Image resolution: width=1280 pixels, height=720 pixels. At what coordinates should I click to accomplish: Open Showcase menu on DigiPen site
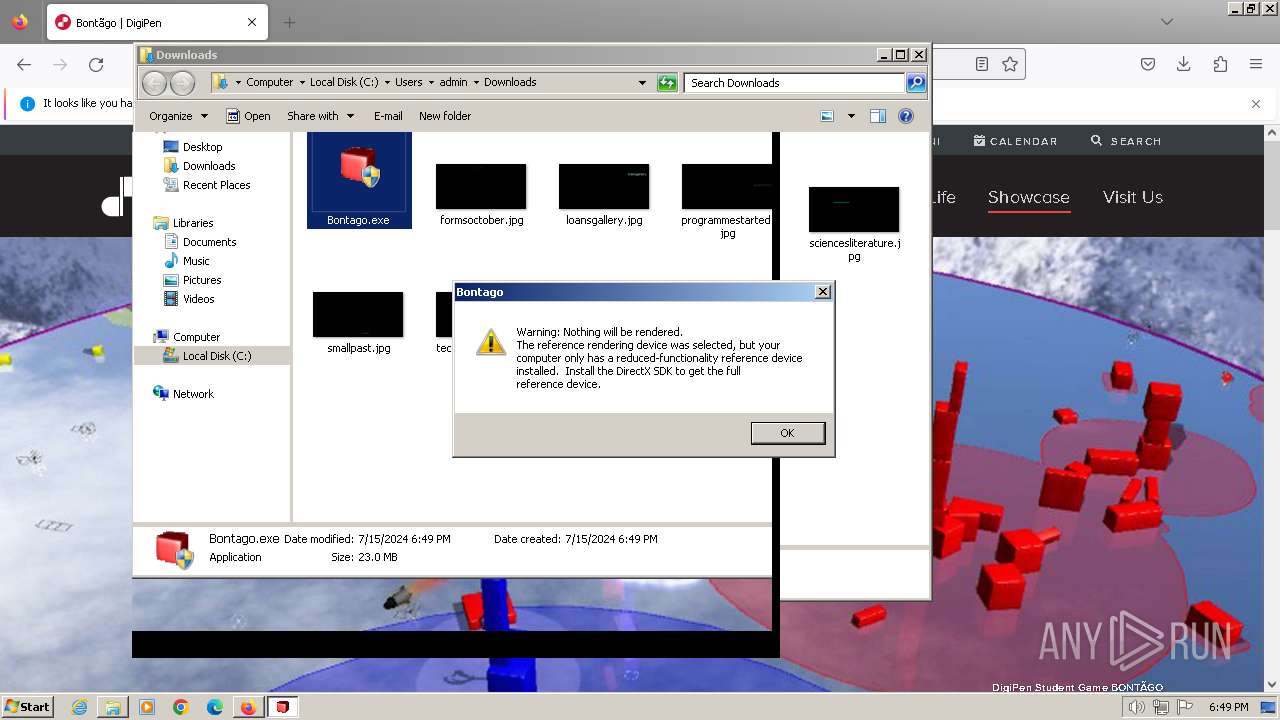click(1029, 197)
